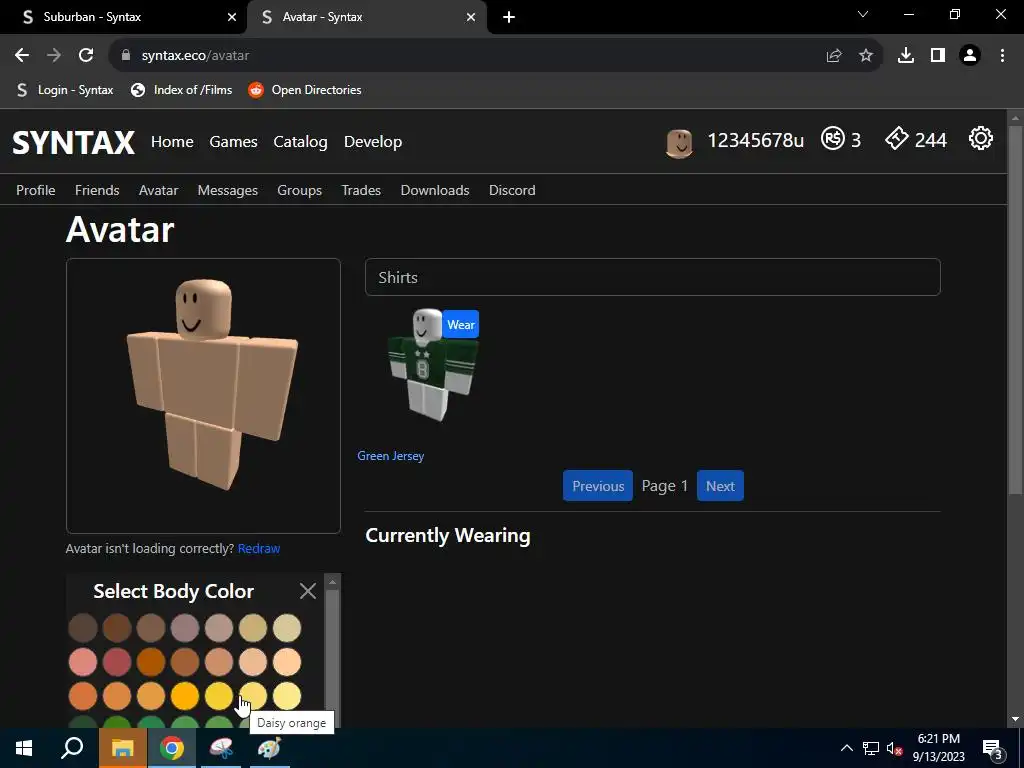This screenshot has height=768, width=1024.
Task: Open File Explorer from taskbar
Action: click(x=122, y=748)
